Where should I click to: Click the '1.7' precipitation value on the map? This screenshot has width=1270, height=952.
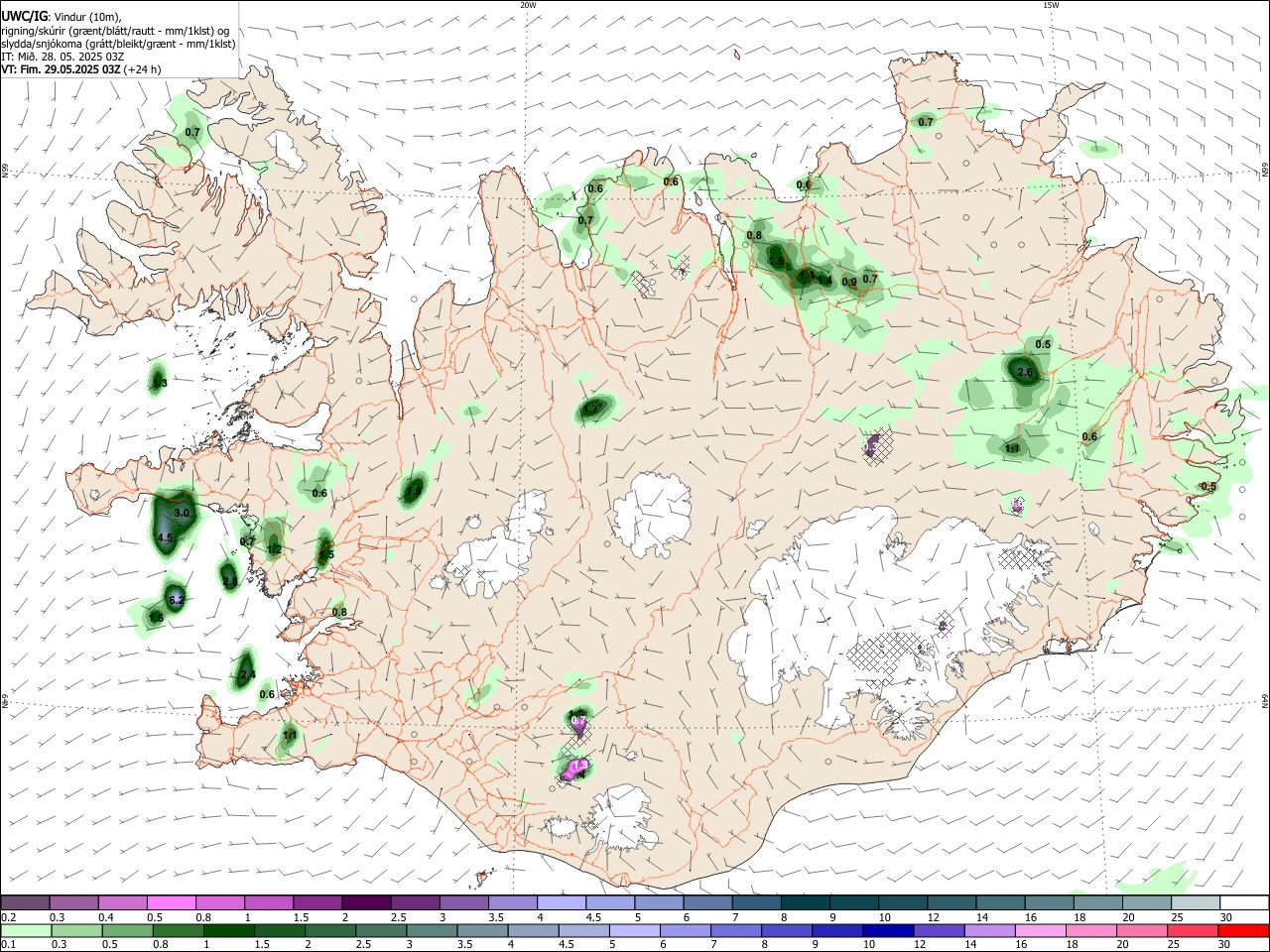point(591,408)
